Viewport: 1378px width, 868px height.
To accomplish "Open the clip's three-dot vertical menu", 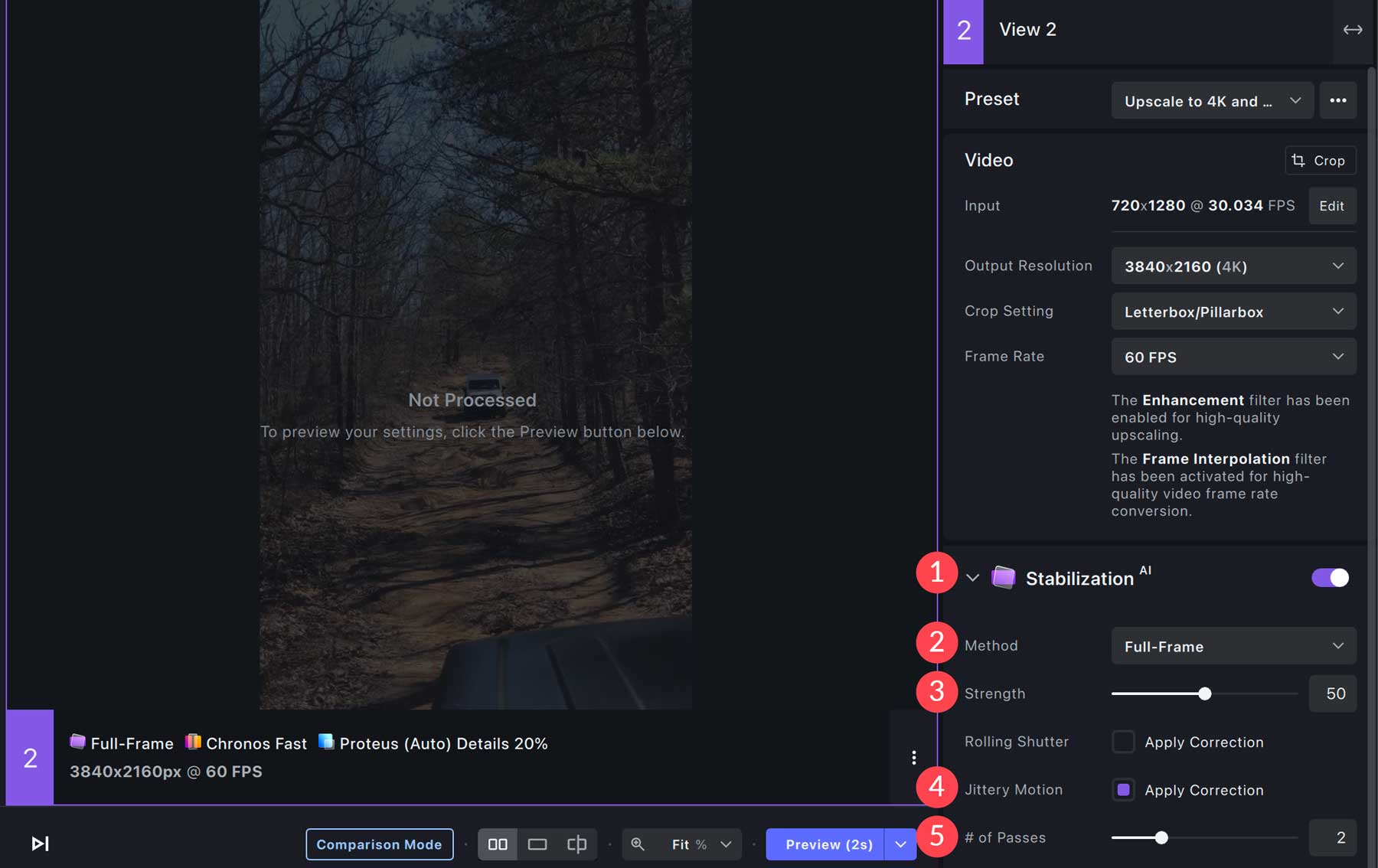I will [913, 758].
